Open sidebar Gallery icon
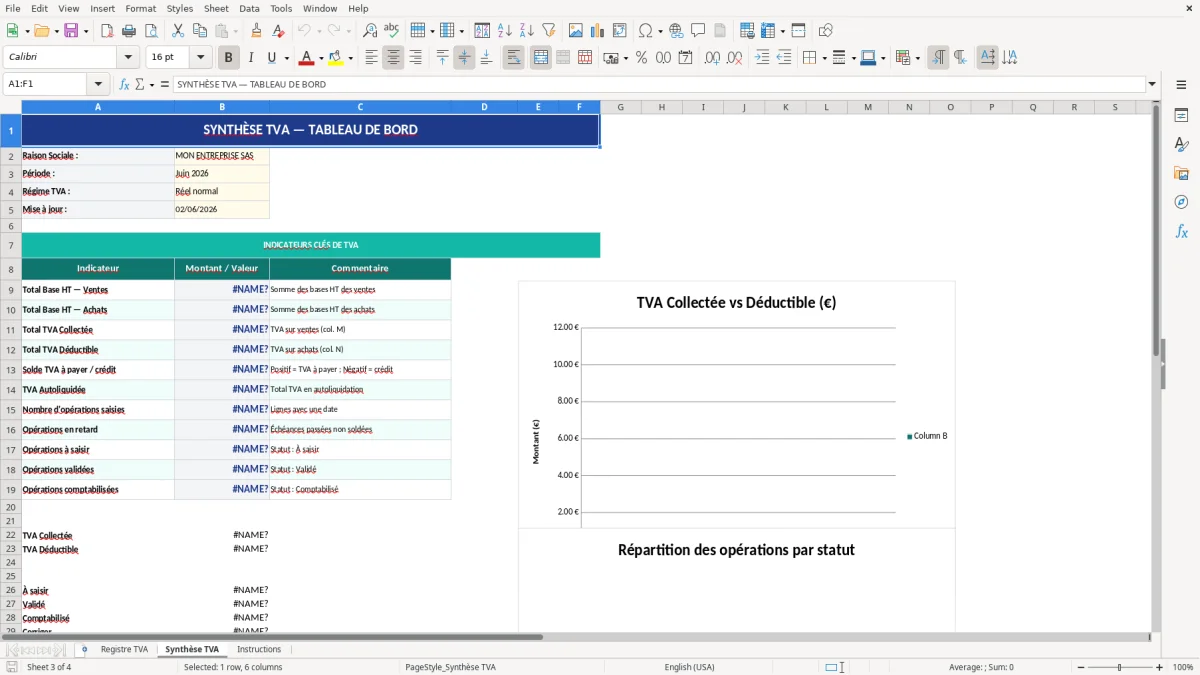The width and height of the screenshot is (1200, 675). point(1181,174)
